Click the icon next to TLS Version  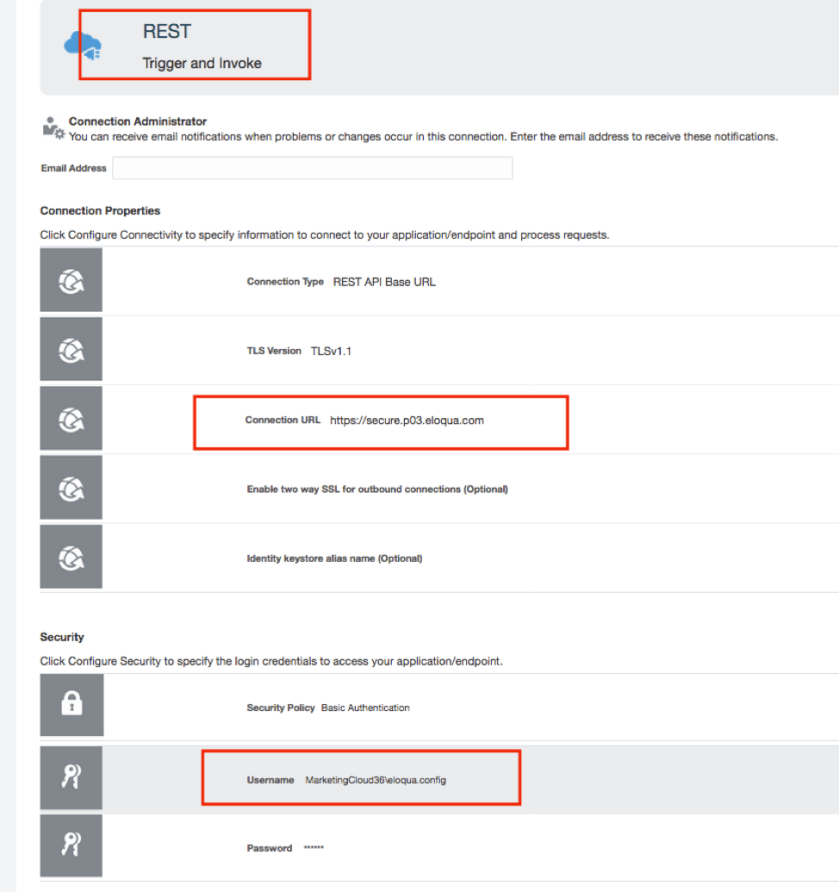point(71,351)
